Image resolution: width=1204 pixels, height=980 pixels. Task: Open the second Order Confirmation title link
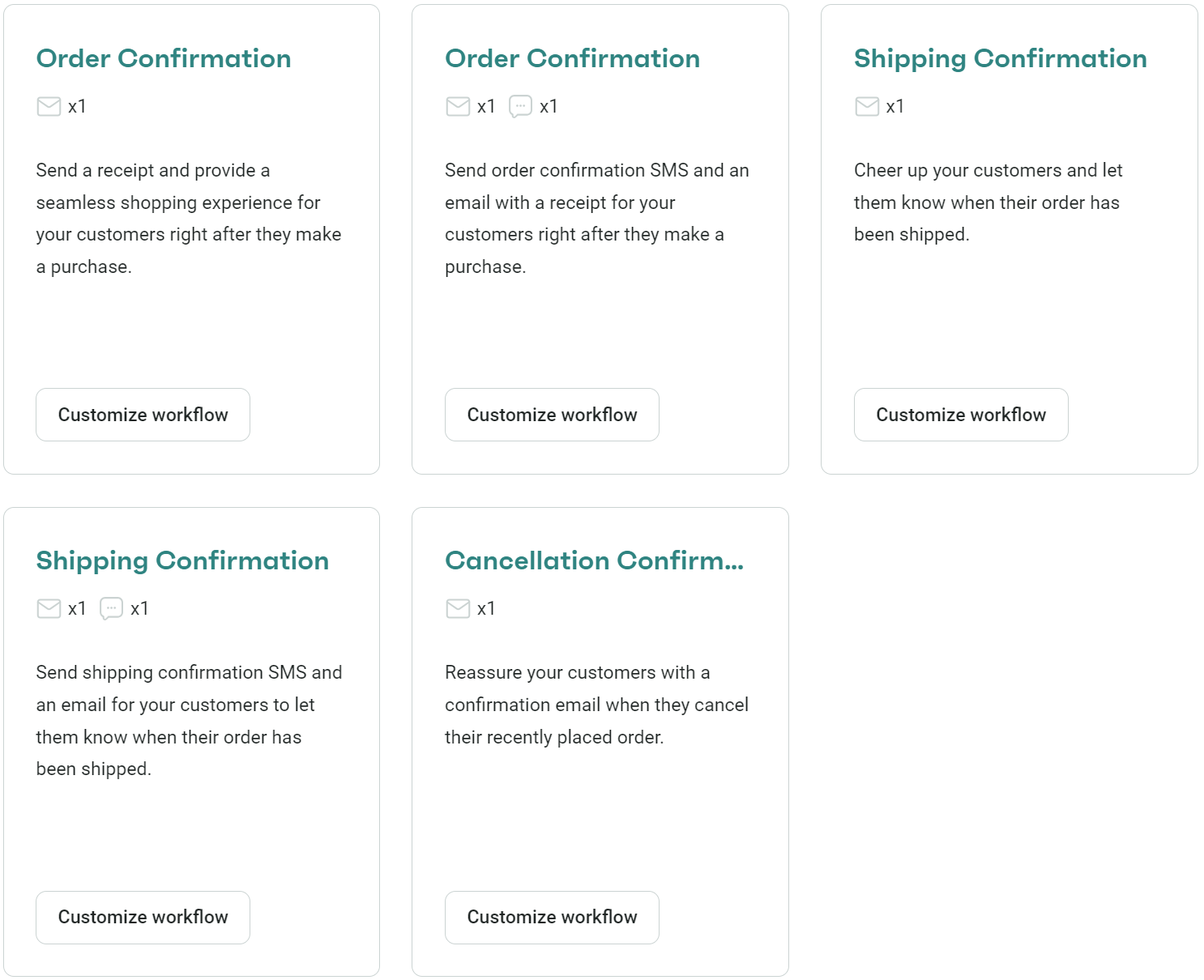(x=571, y=58)
